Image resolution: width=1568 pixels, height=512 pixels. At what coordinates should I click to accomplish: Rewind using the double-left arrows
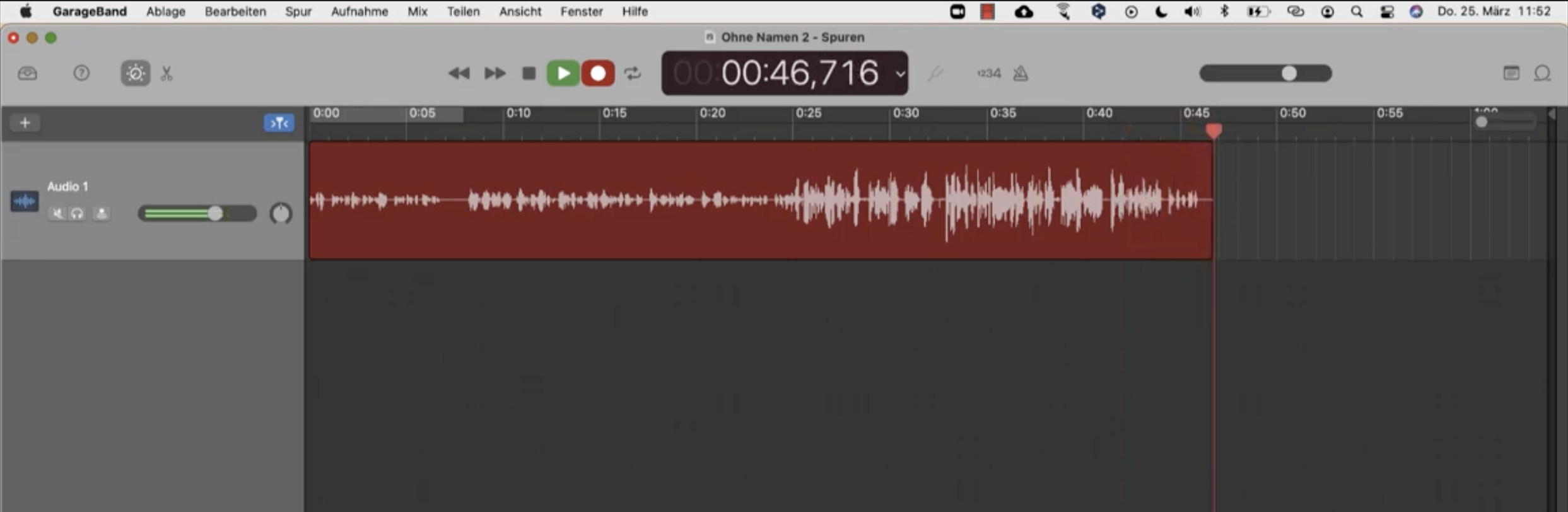pos(459,73)
